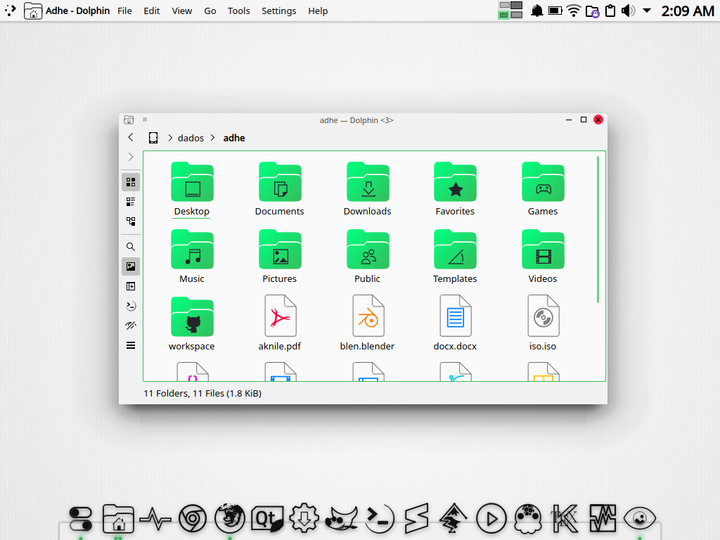This screenshot has width=720, height=540.
Task: Expand chevron before adhe in breadcrumb
Action: [x=213, y=138]
